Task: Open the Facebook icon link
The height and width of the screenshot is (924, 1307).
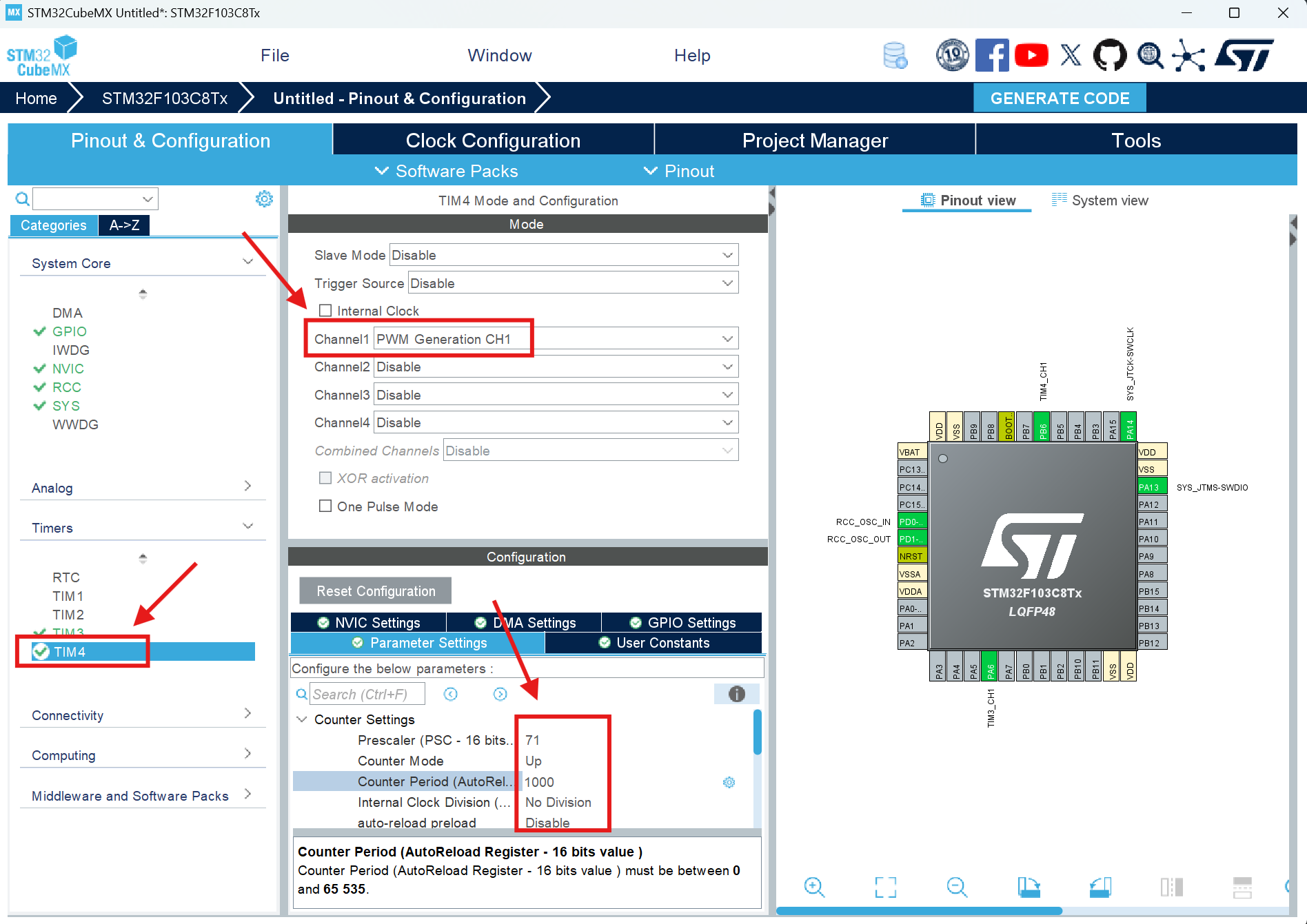Action: (992, 55)
